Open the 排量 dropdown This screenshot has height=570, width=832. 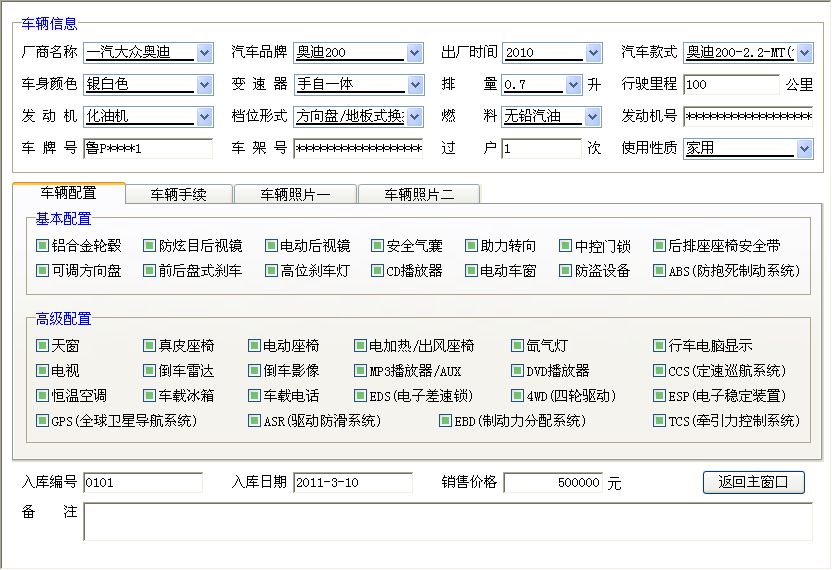pos(573,84)
